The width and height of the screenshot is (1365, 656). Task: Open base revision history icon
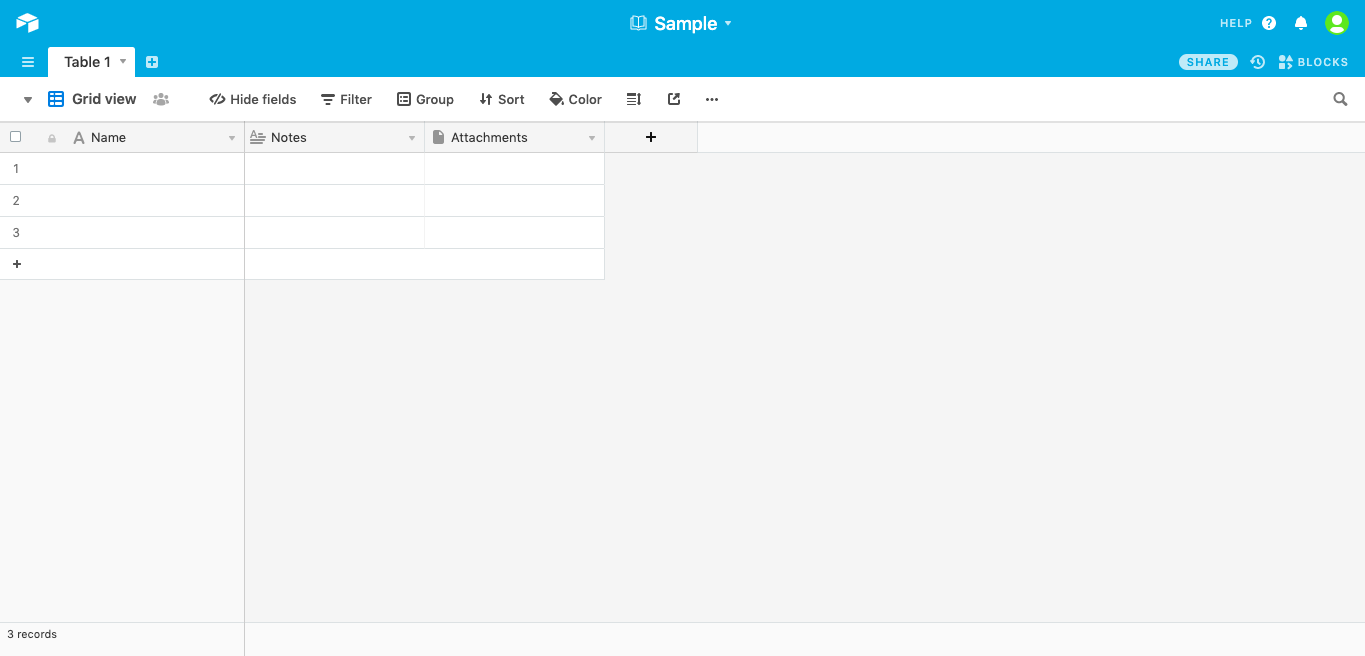[1258, 62]
